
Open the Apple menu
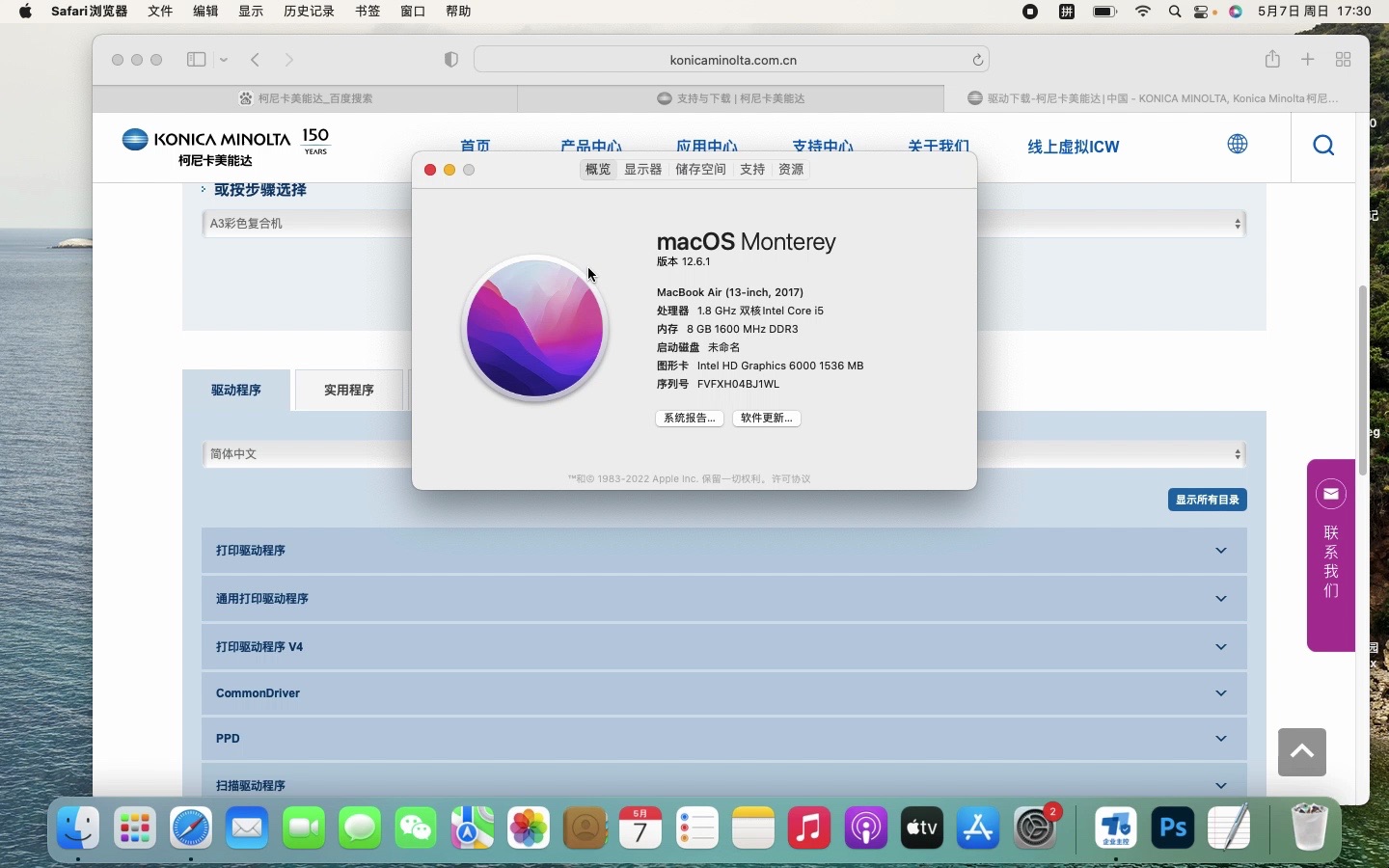[x=25, y=12]
